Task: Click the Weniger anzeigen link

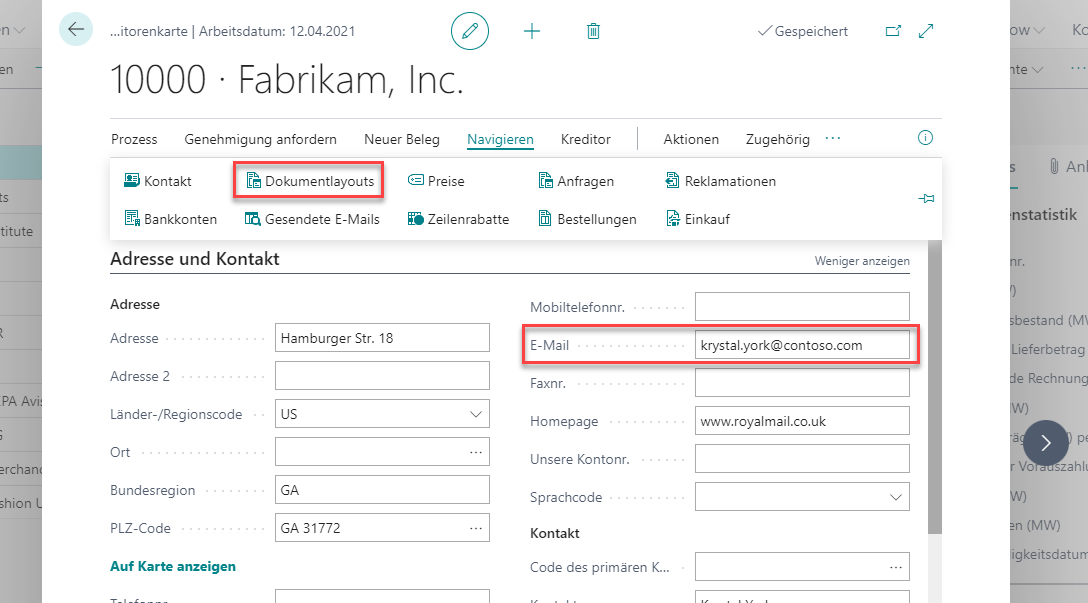Action: click(x=862, y=261)
